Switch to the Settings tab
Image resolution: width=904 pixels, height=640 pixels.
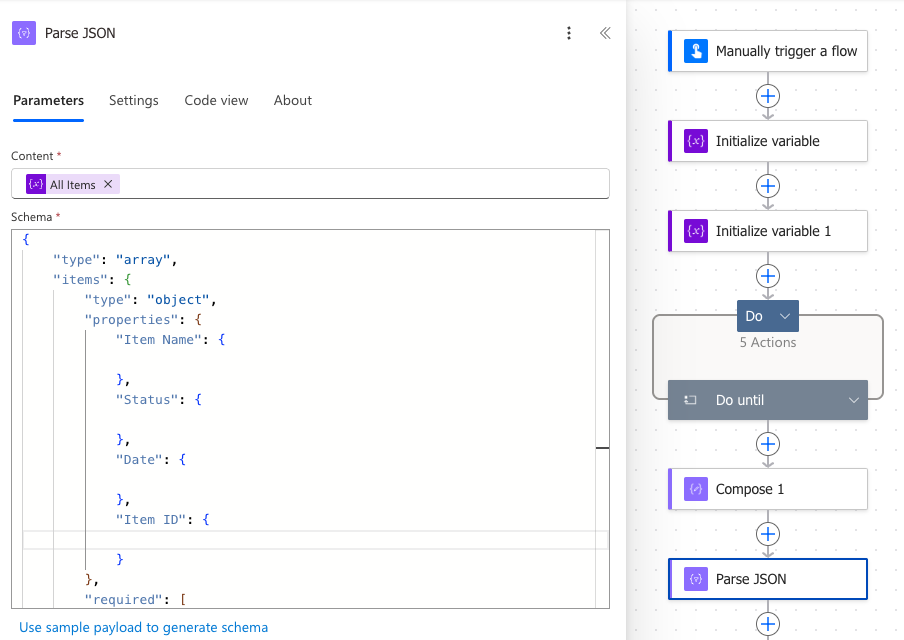134,100
